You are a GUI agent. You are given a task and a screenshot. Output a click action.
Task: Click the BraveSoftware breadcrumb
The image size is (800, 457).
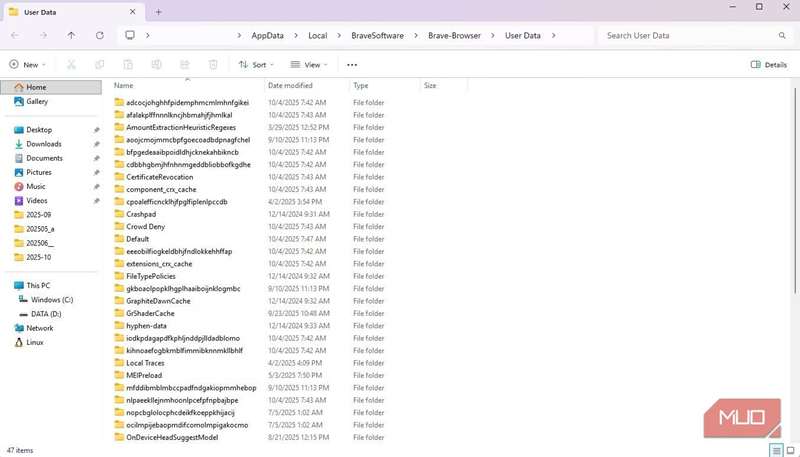pyautogui.click(x=377, y=35)
